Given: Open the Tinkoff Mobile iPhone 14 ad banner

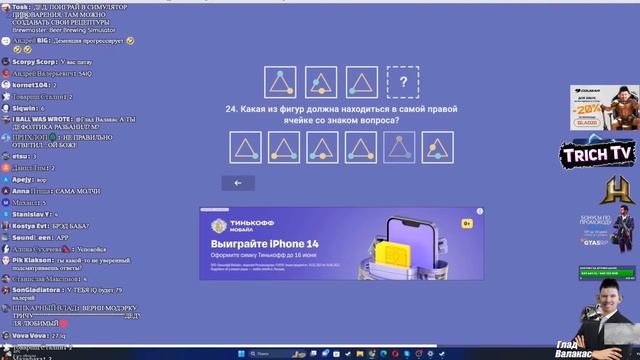Looking at the screenshot, I should point(342,244).
